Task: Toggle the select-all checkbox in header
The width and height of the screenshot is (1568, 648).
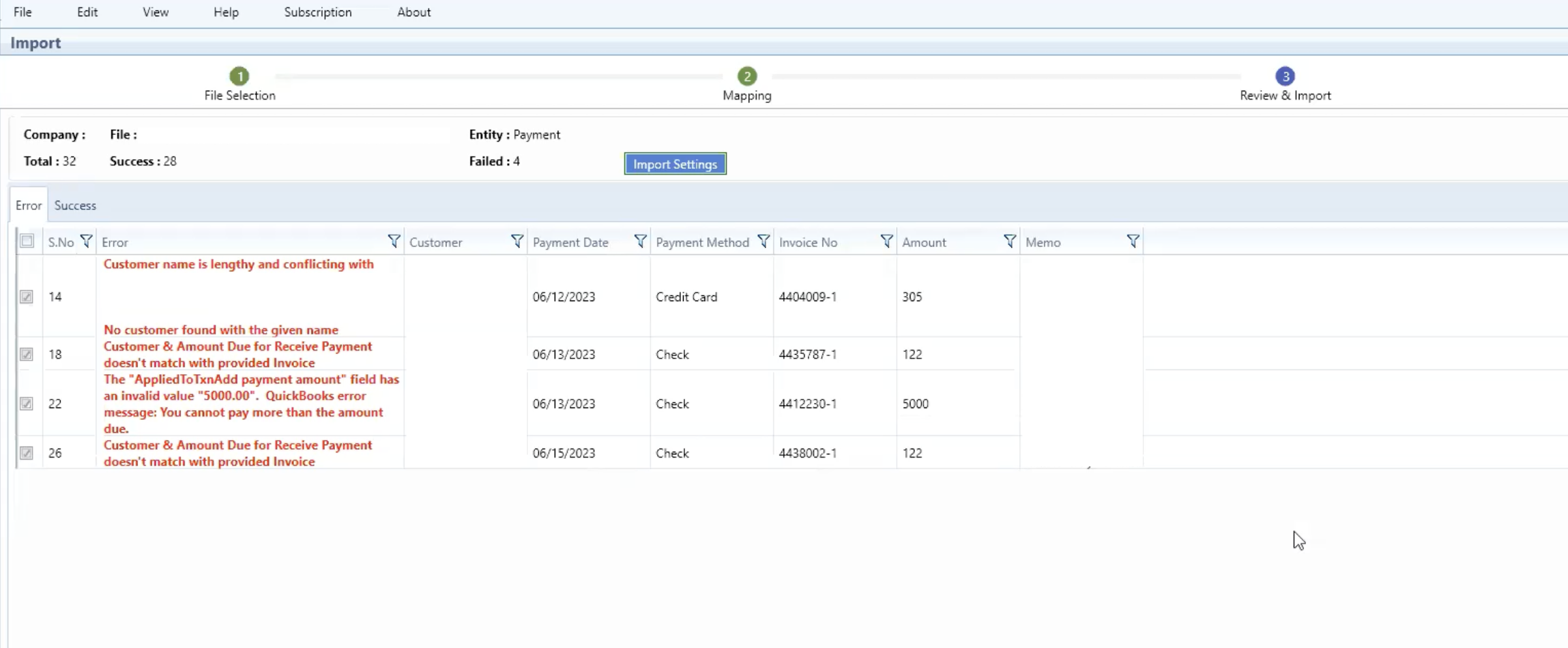Action: click(27, 241)
